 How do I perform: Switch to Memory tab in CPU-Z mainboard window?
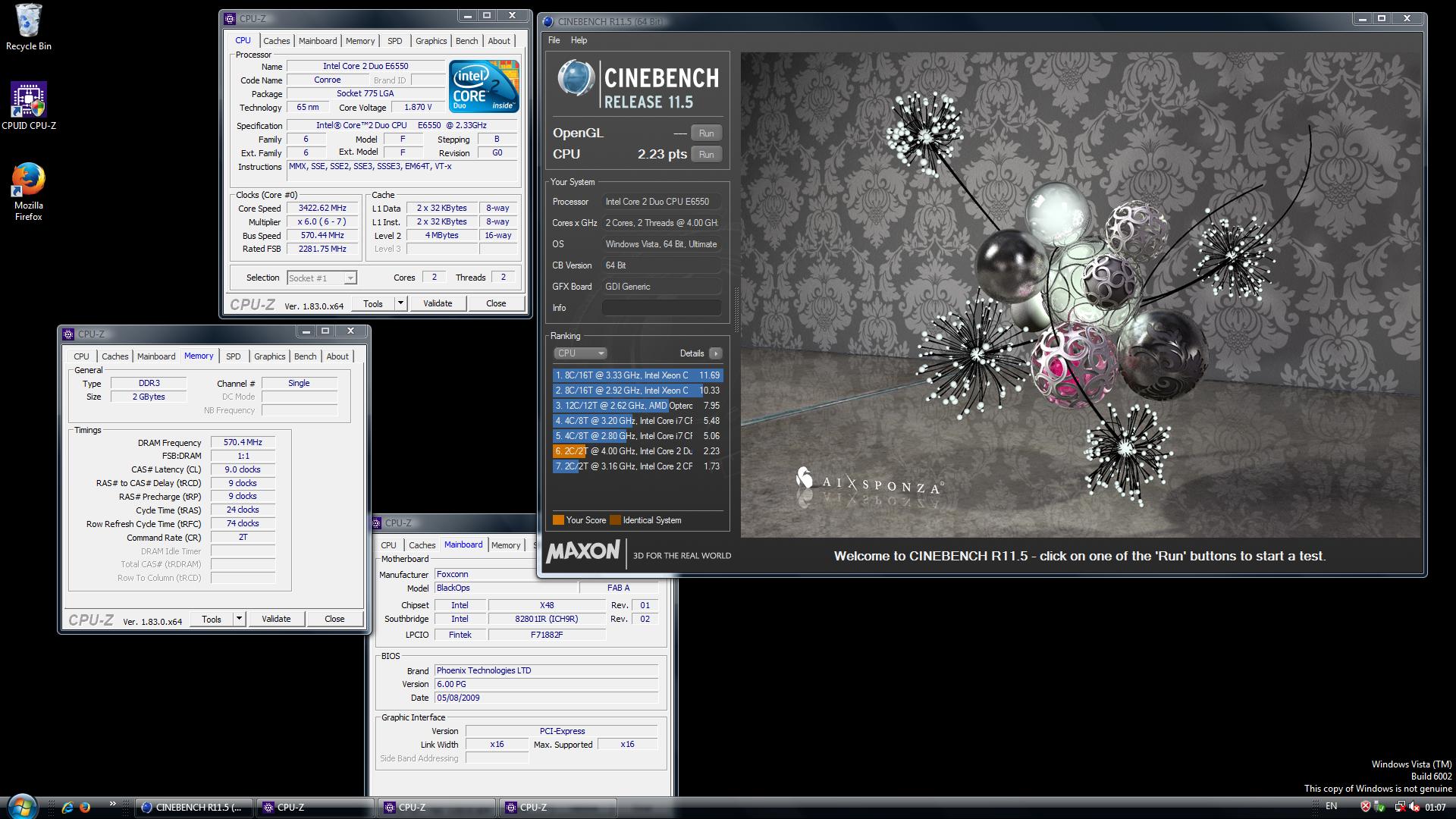505,545
